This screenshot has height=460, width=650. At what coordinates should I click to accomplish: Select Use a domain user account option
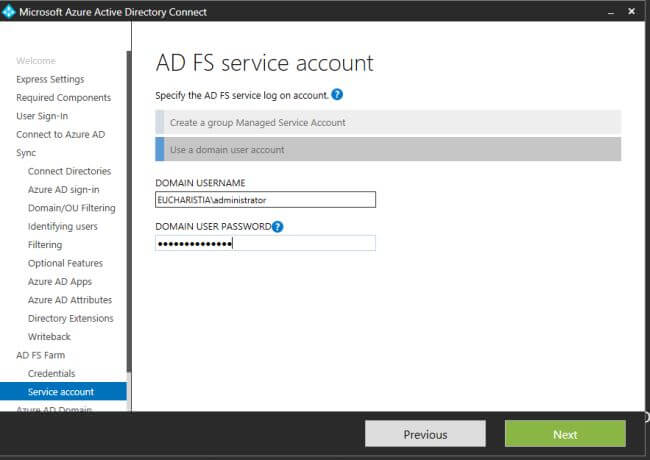coord(388,150)
